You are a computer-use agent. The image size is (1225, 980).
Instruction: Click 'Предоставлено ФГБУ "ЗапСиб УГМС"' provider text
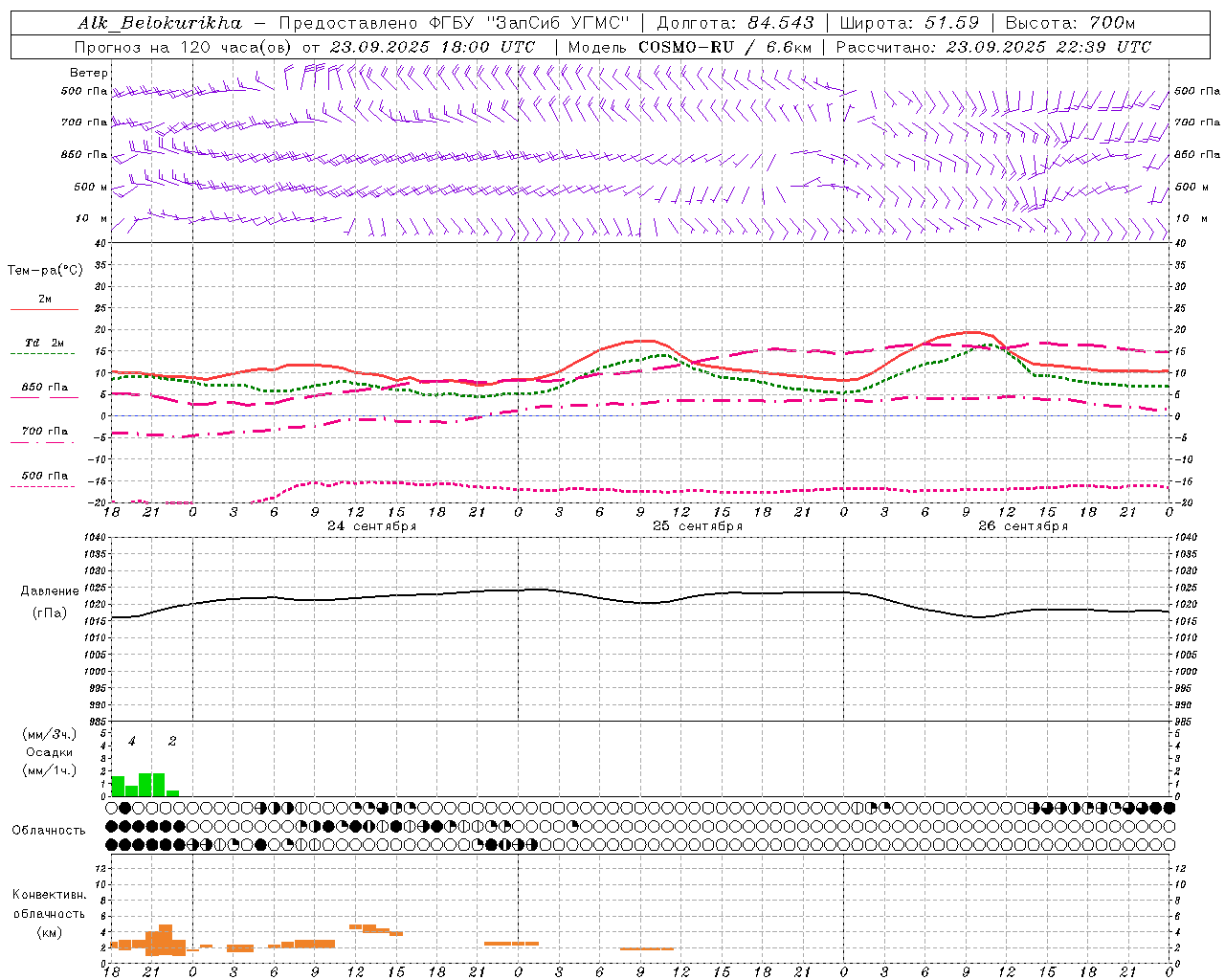coord(454,23)
